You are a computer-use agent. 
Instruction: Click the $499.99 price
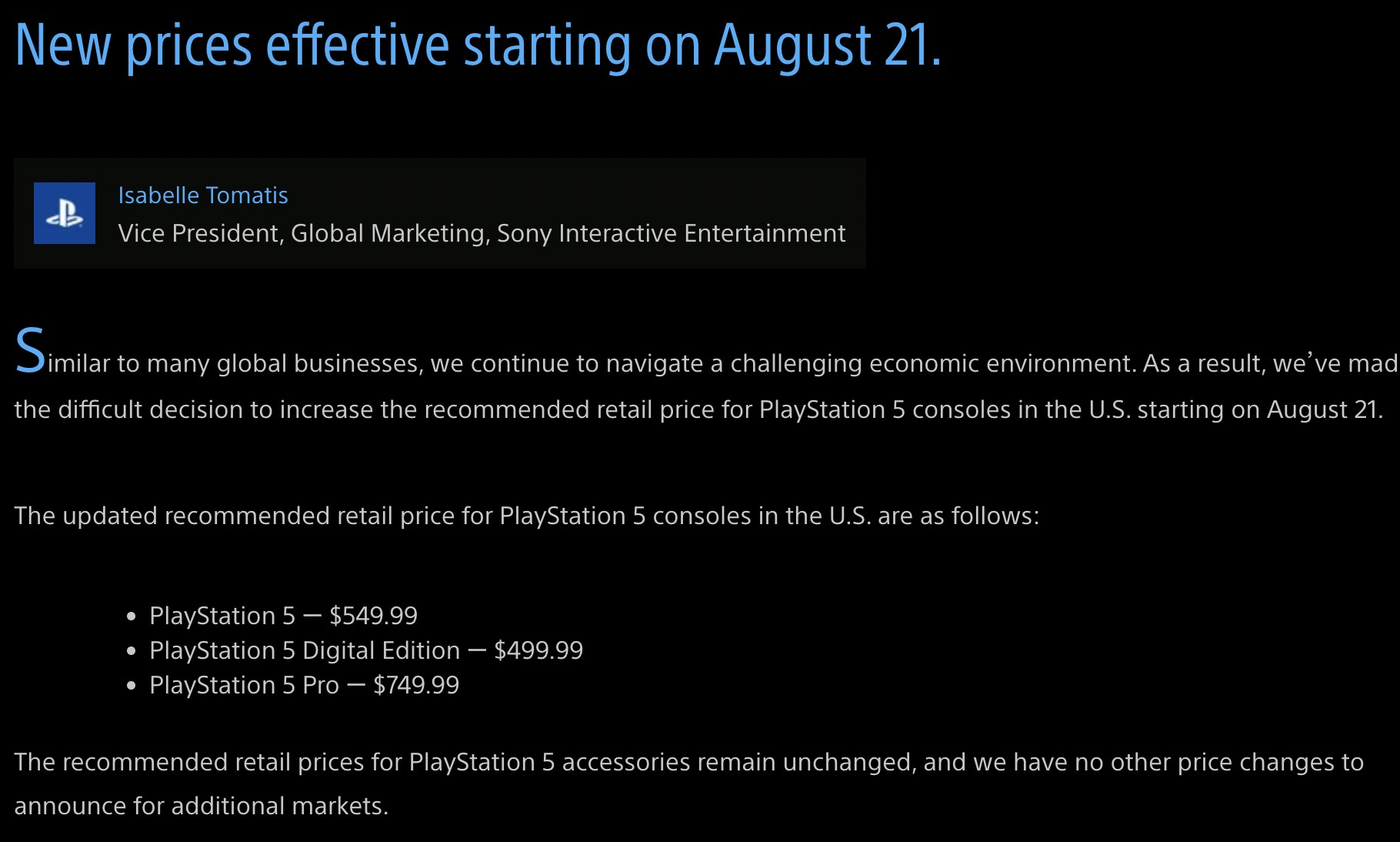[x=538, y=650]
